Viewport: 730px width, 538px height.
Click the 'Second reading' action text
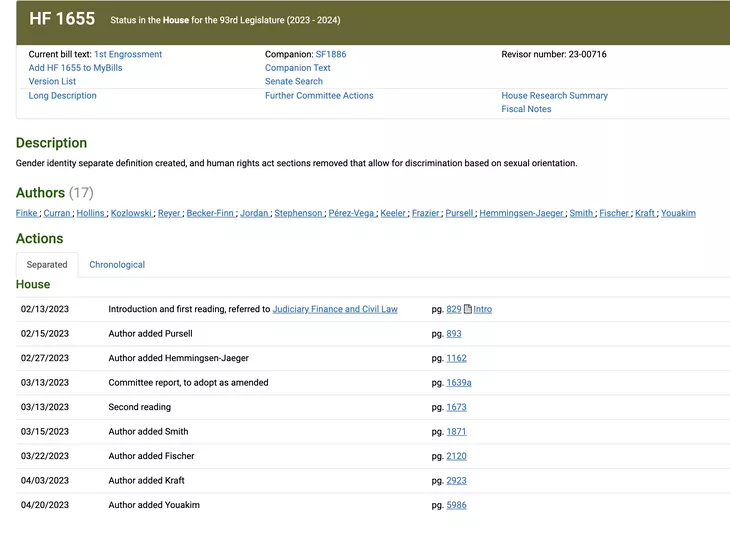pos(140,407)
